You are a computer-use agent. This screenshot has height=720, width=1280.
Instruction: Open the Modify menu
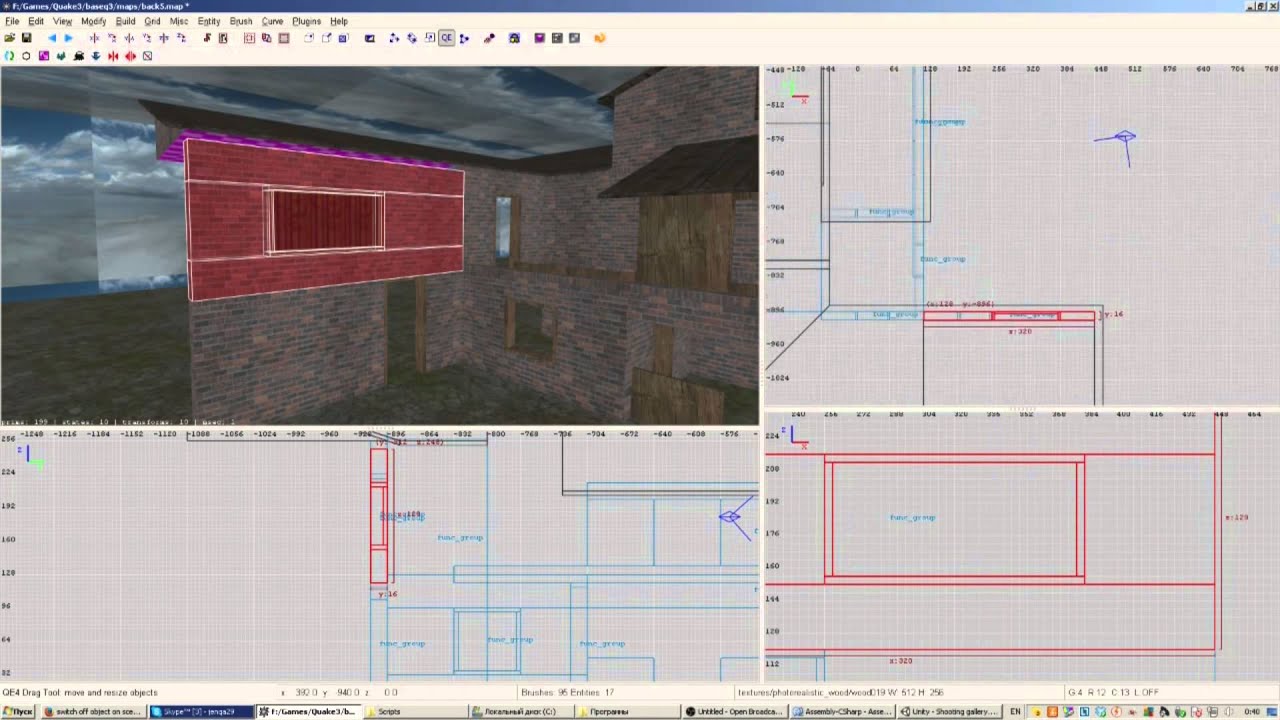93,21
